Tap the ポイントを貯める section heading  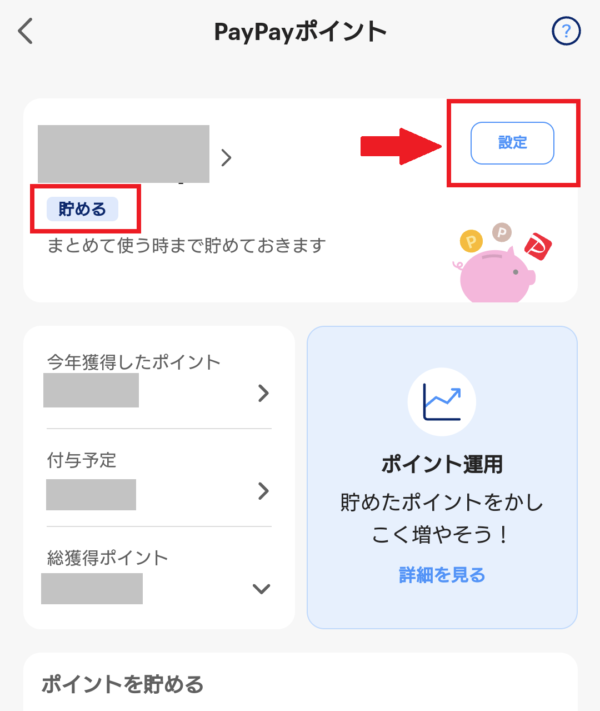(122, 684)
